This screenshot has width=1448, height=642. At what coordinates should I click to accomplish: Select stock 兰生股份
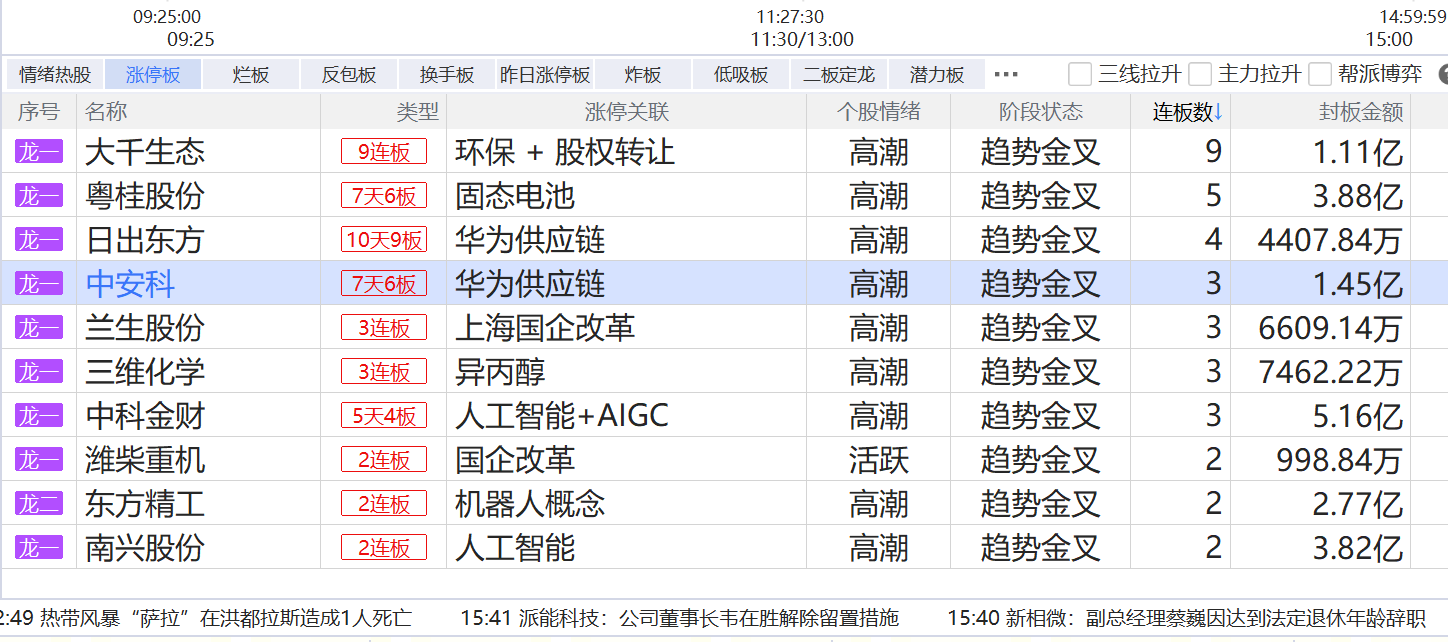[145, 328]
